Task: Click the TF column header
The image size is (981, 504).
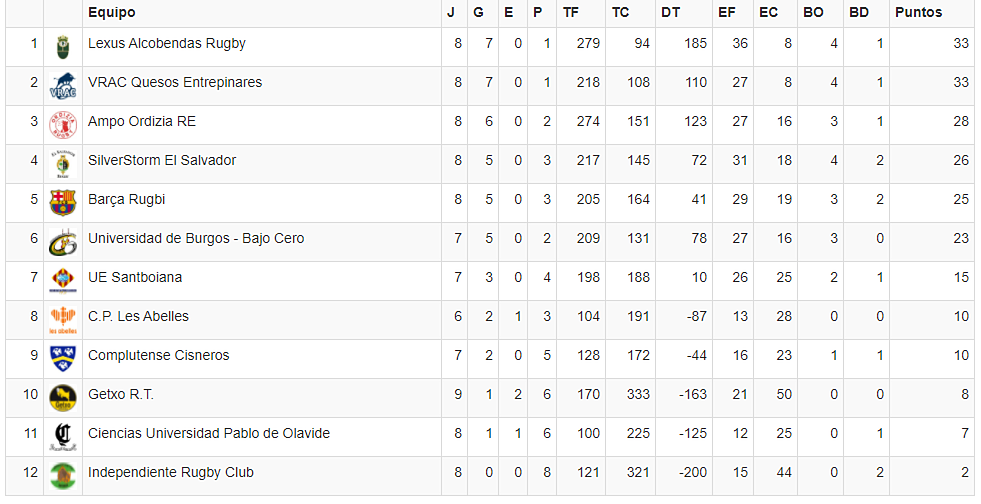Action: (x=571, y=13)
